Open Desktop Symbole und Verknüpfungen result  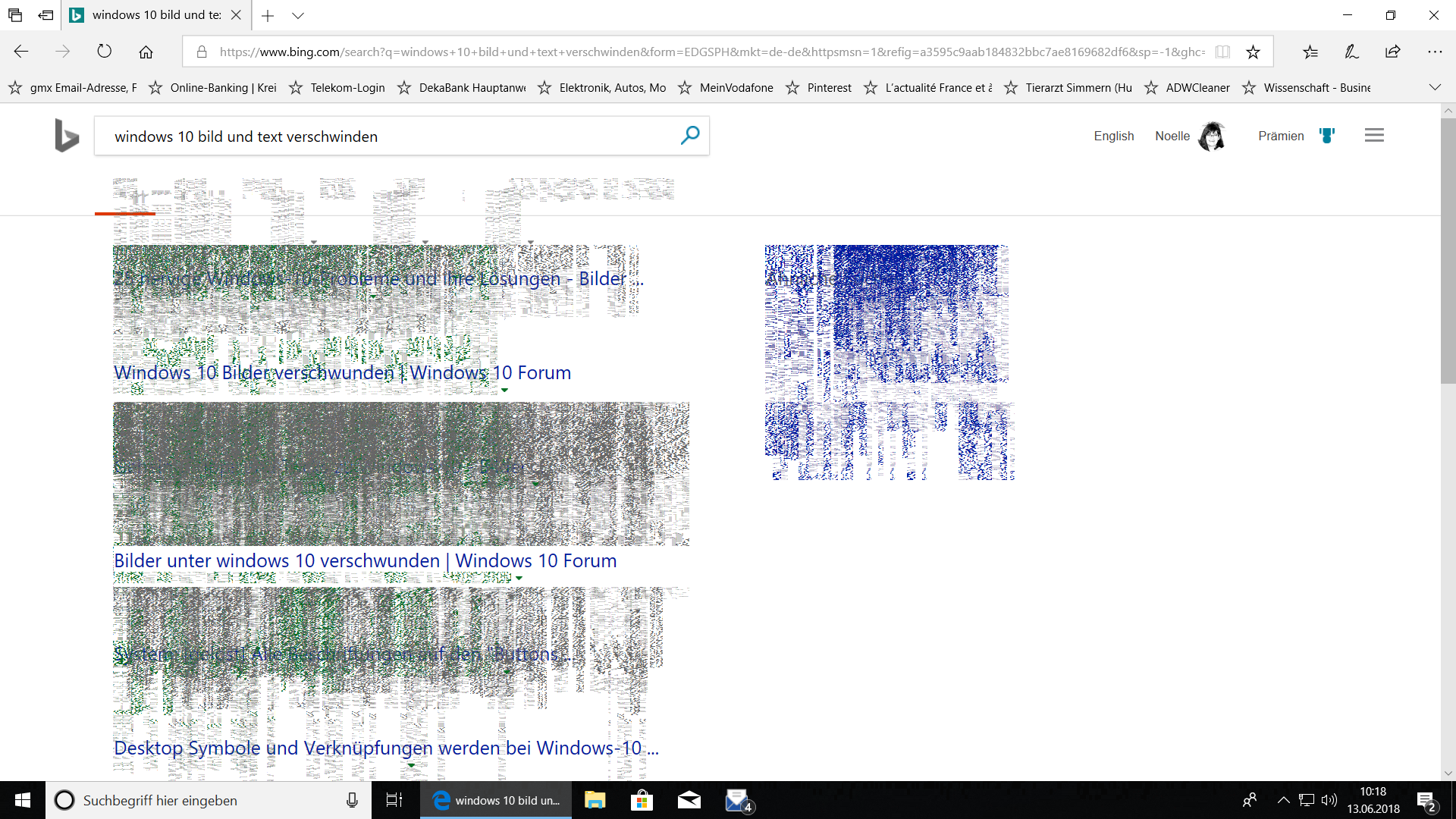(386, 748)
